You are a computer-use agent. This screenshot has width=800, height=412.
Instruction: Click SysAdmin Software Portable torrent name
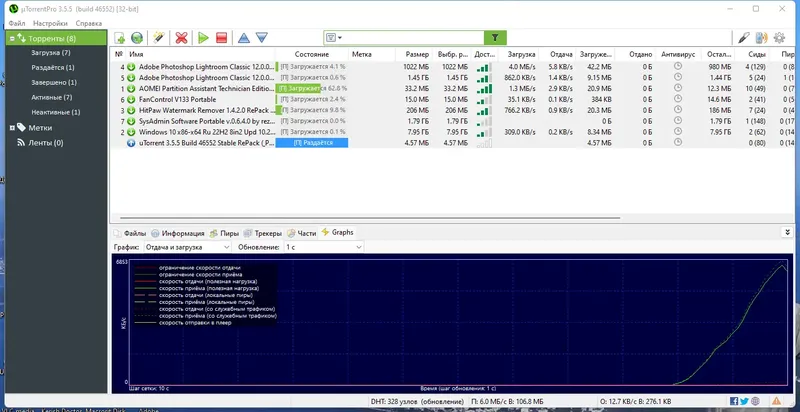207,121
